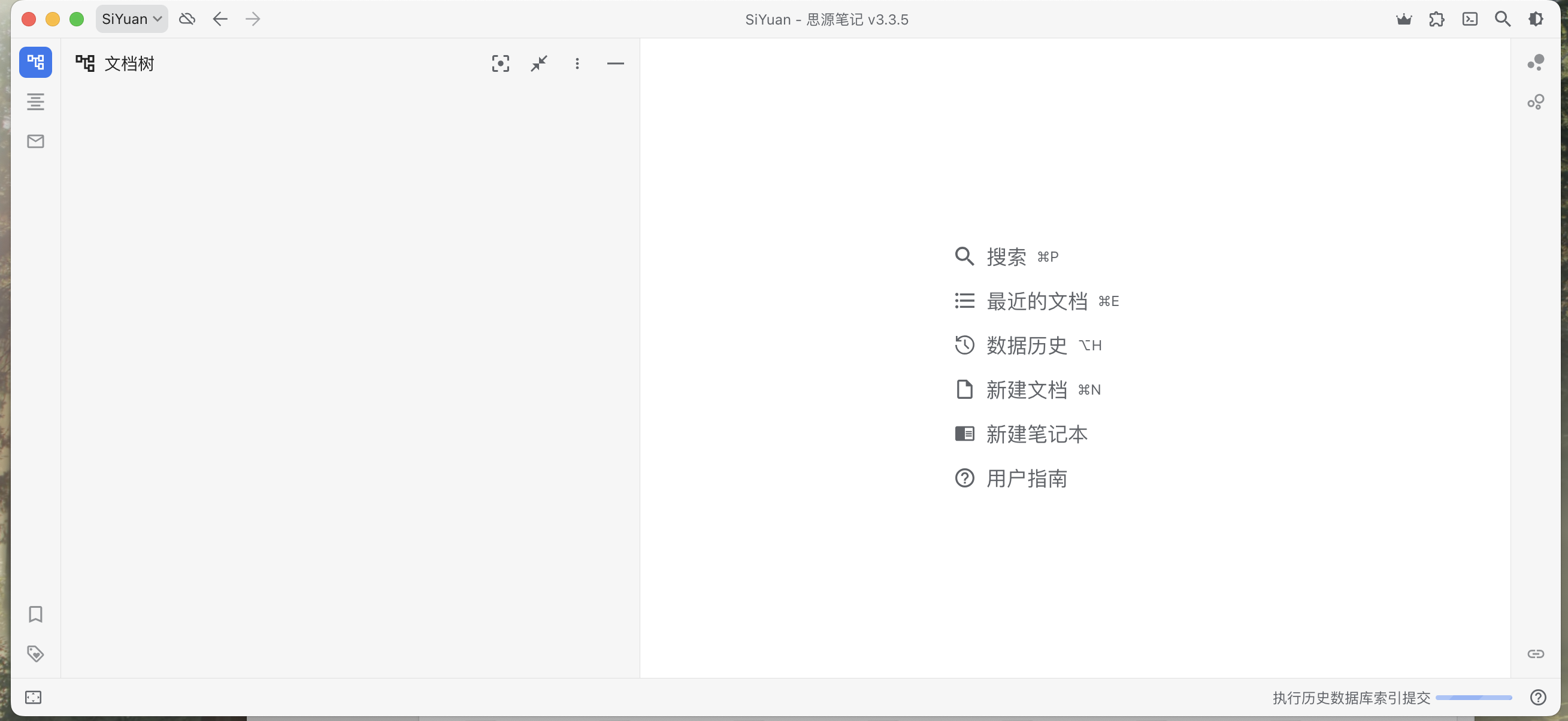1568x721 pixels.
Task: Collapse all items in the document tree
Action: click(x=538, y=63)
